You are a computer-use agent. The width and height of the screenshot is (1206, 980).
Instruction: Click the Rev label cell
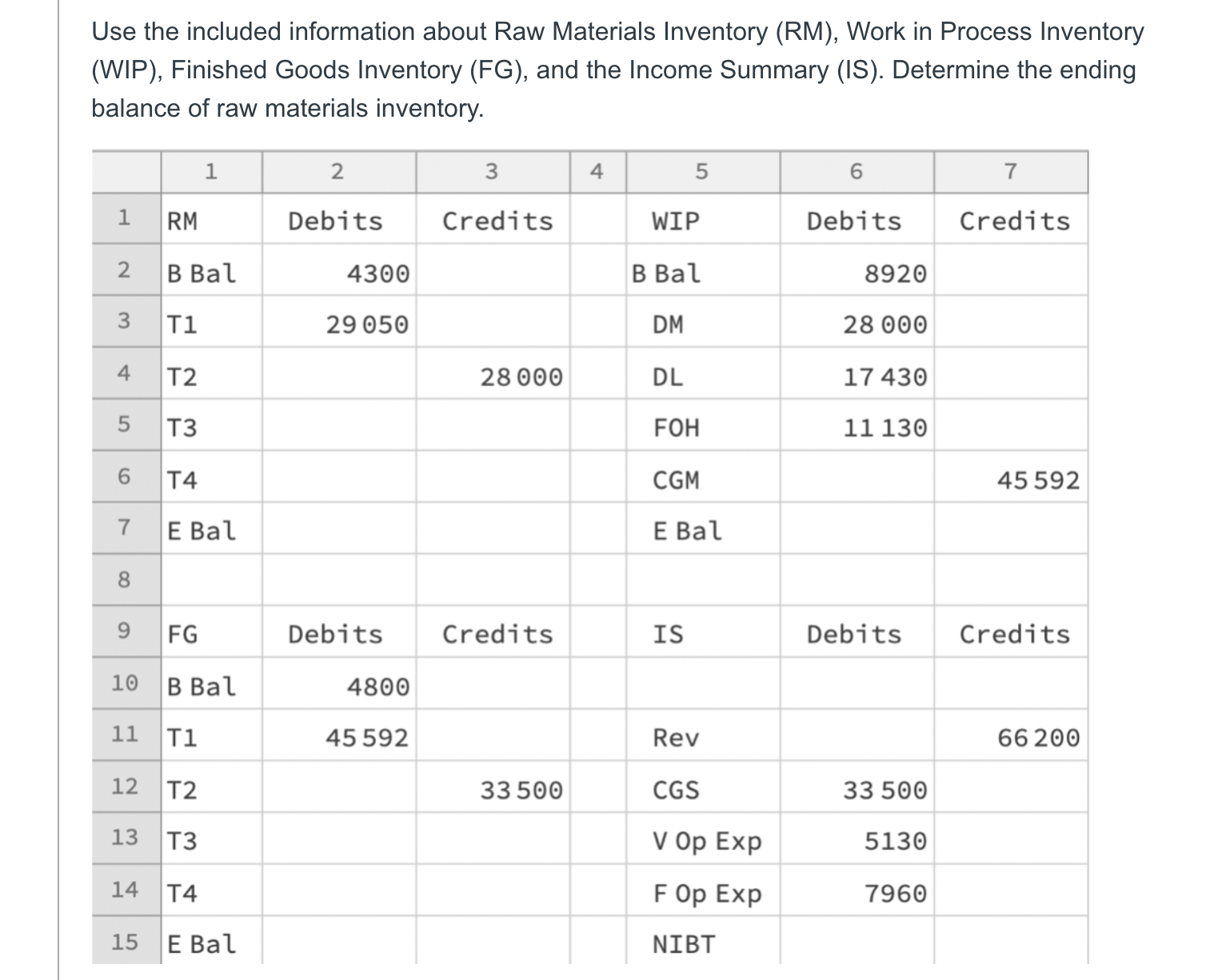pyautogui.click(x=703, y=735)
